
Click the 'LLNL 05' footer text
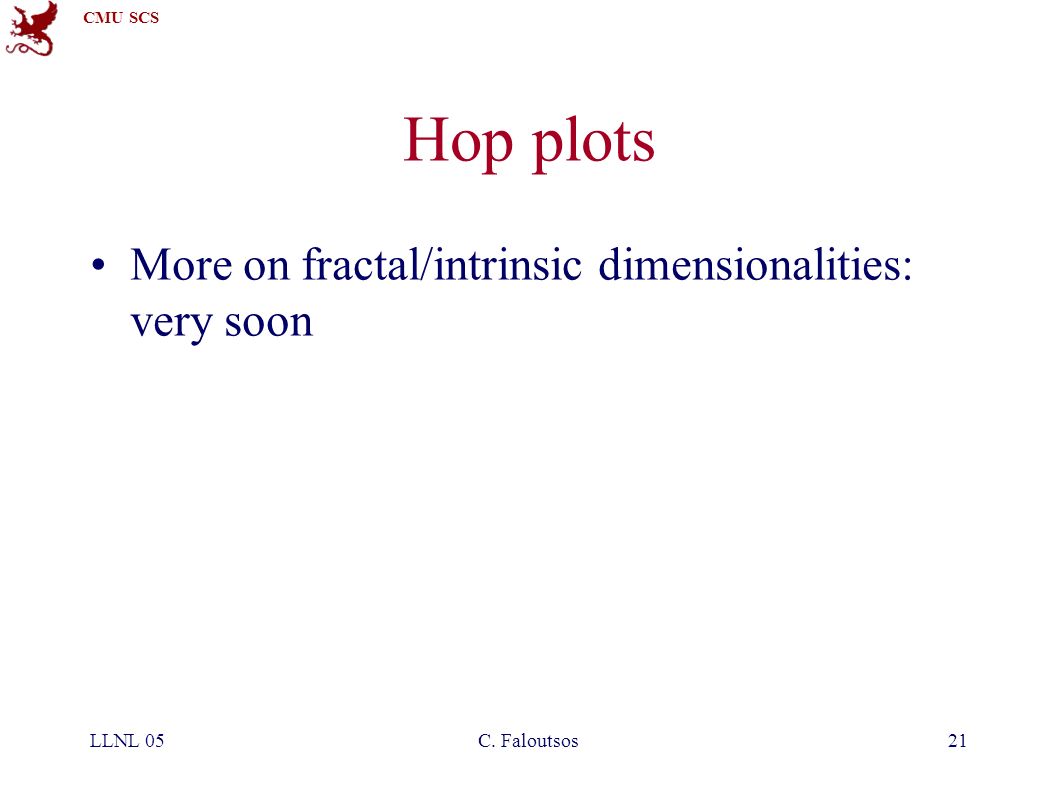click(127, 740)
